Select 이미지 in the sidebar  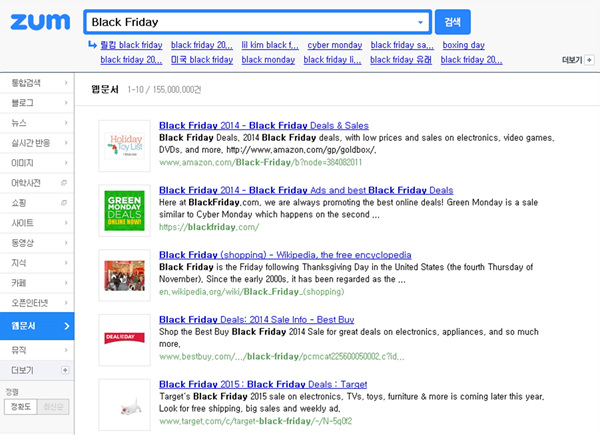(x=37, y=163)
